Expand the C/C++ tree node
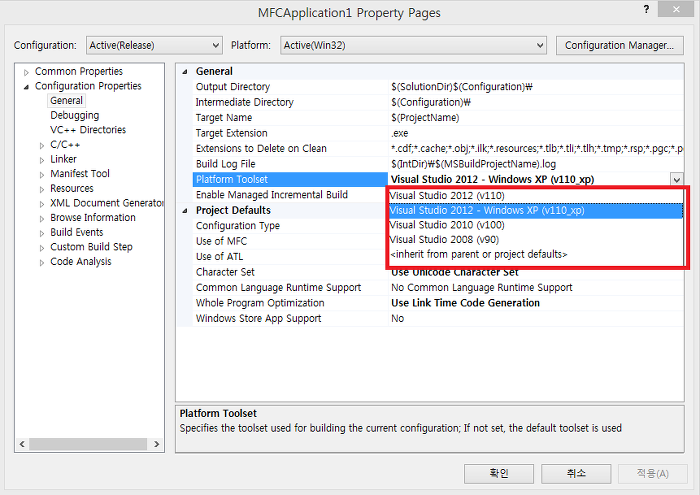 point(42,145)
